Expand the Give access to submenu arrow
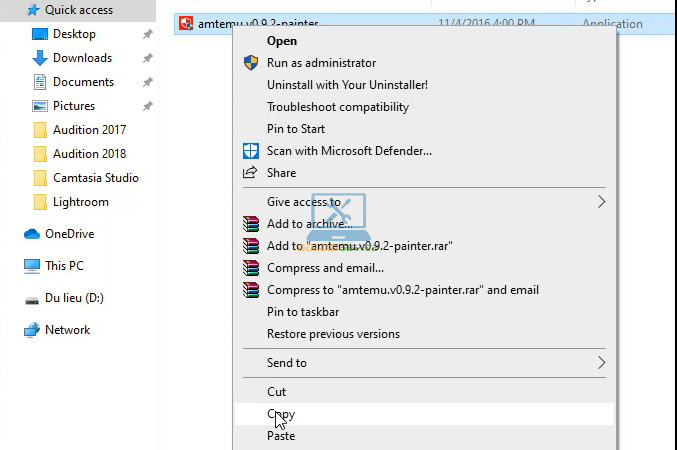Viewport: 677px width, 450px height. [x=601, y=202]
